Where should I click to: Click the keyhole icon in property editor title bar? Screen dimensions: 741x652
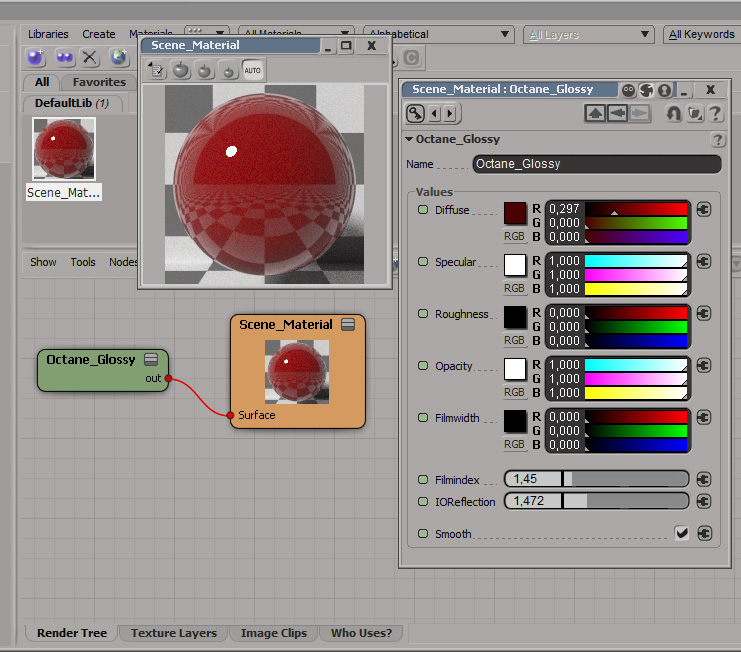pyautogui.click(x=664, y=90)
